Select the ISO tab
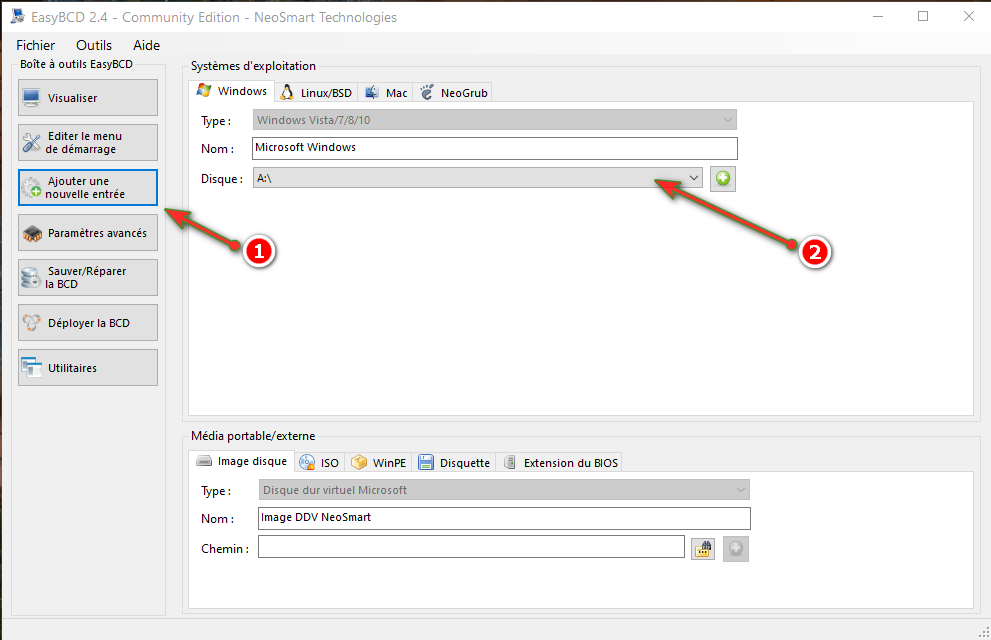The height and width of the screenshot is (640, 991). [x=320, y=463]
